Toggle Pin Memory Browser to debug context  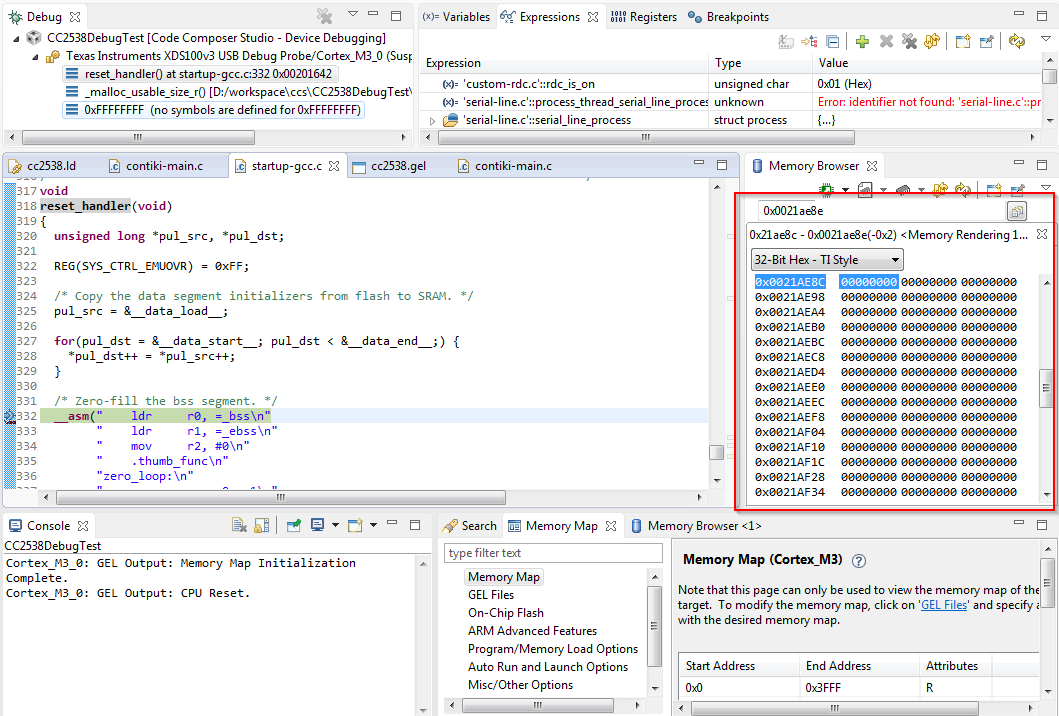(x=1017, y=190)
